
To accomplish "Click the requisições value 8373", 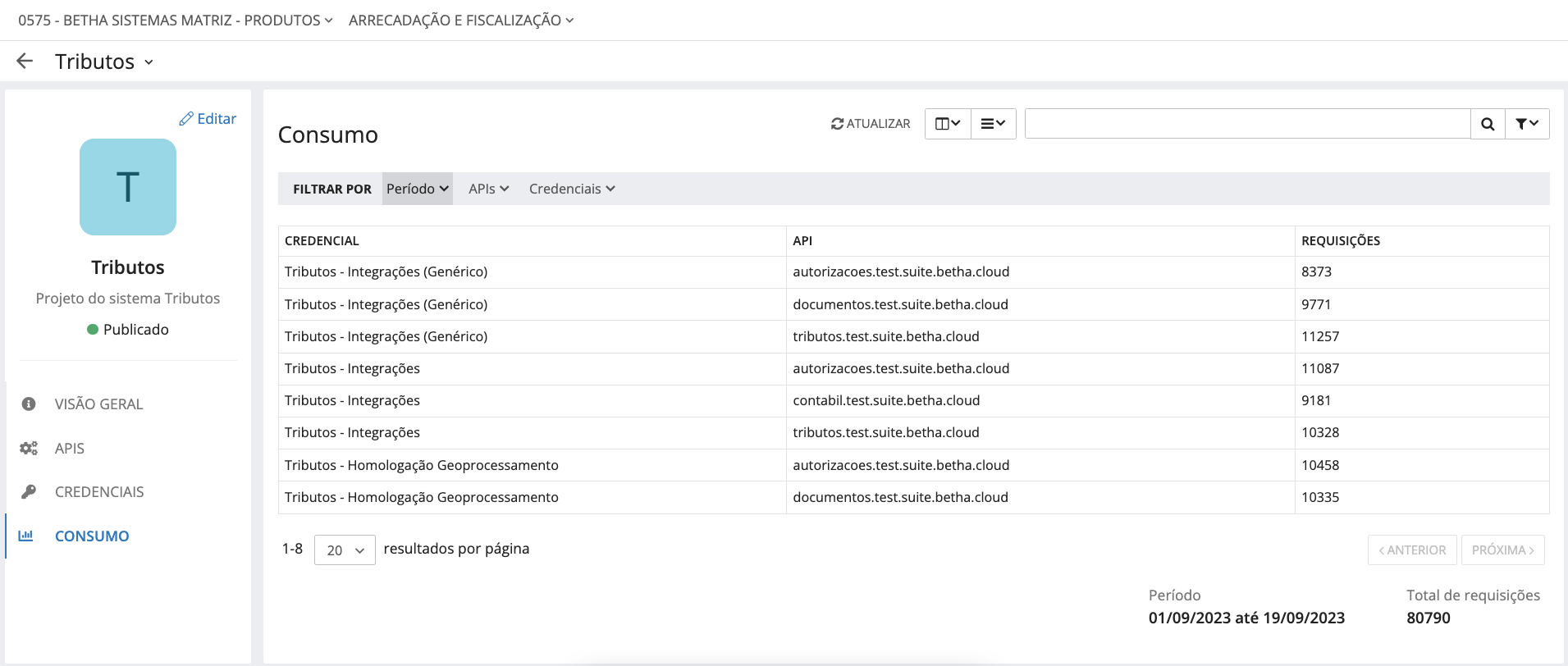I will coord(1316,271).
